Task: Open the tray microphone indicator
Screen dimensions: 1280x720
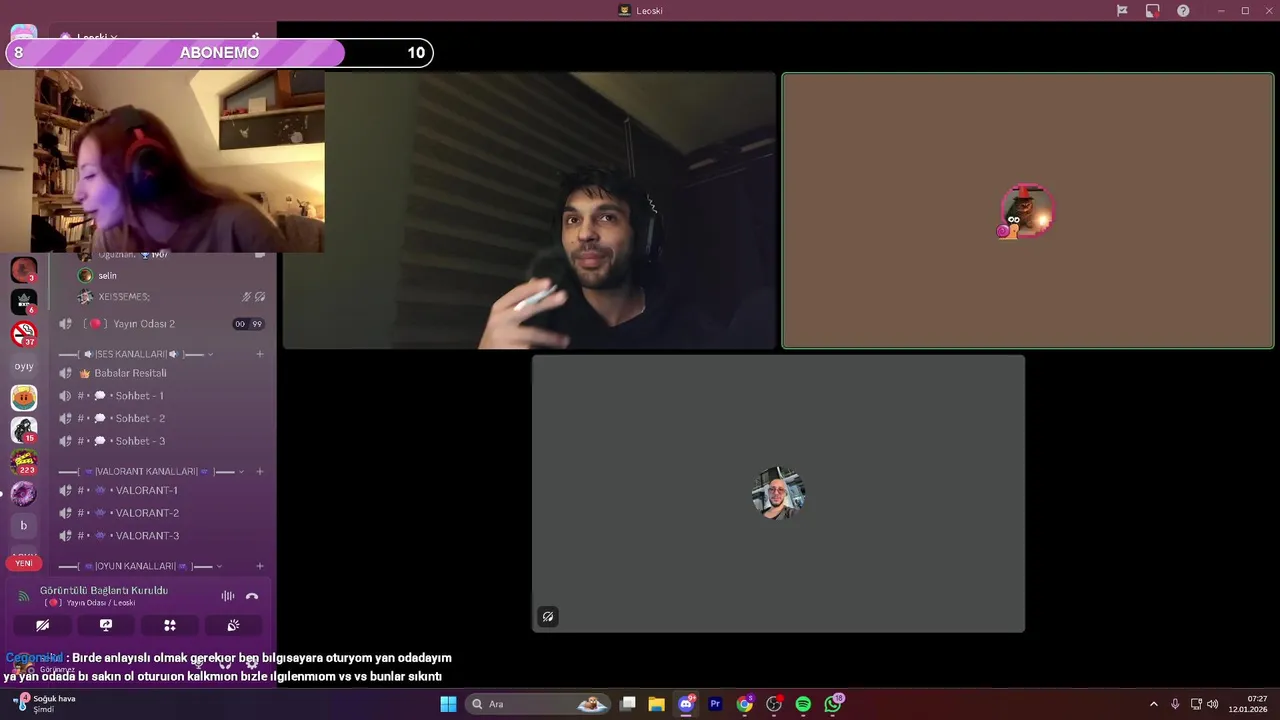Action: (x=1175, y=704)
